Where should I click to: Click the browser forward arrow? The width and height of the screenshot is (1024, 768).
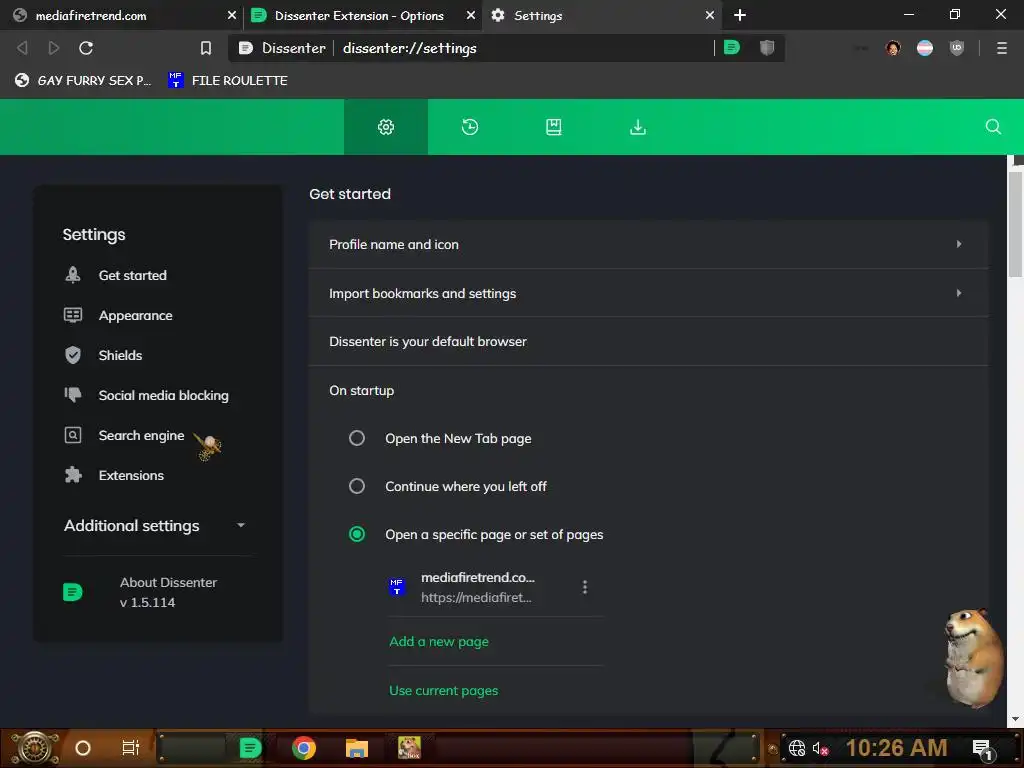(54, 48)
